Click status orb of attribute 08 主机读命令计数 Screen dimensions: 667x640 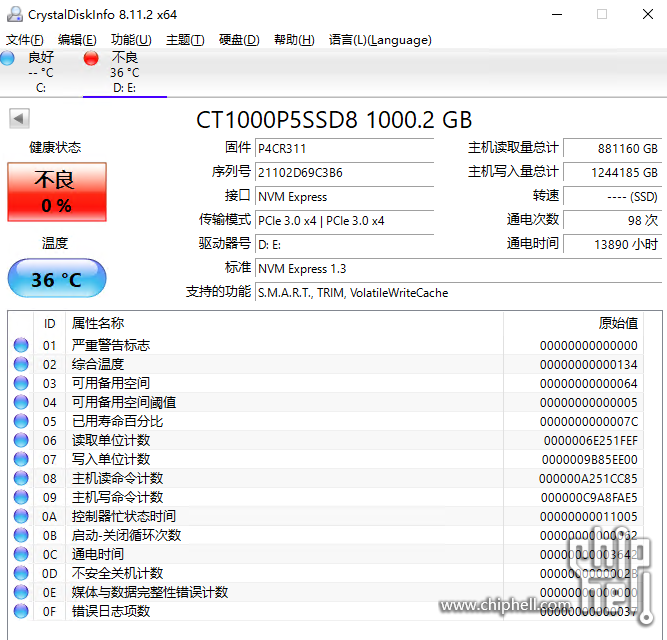click(x=21, y=478)
